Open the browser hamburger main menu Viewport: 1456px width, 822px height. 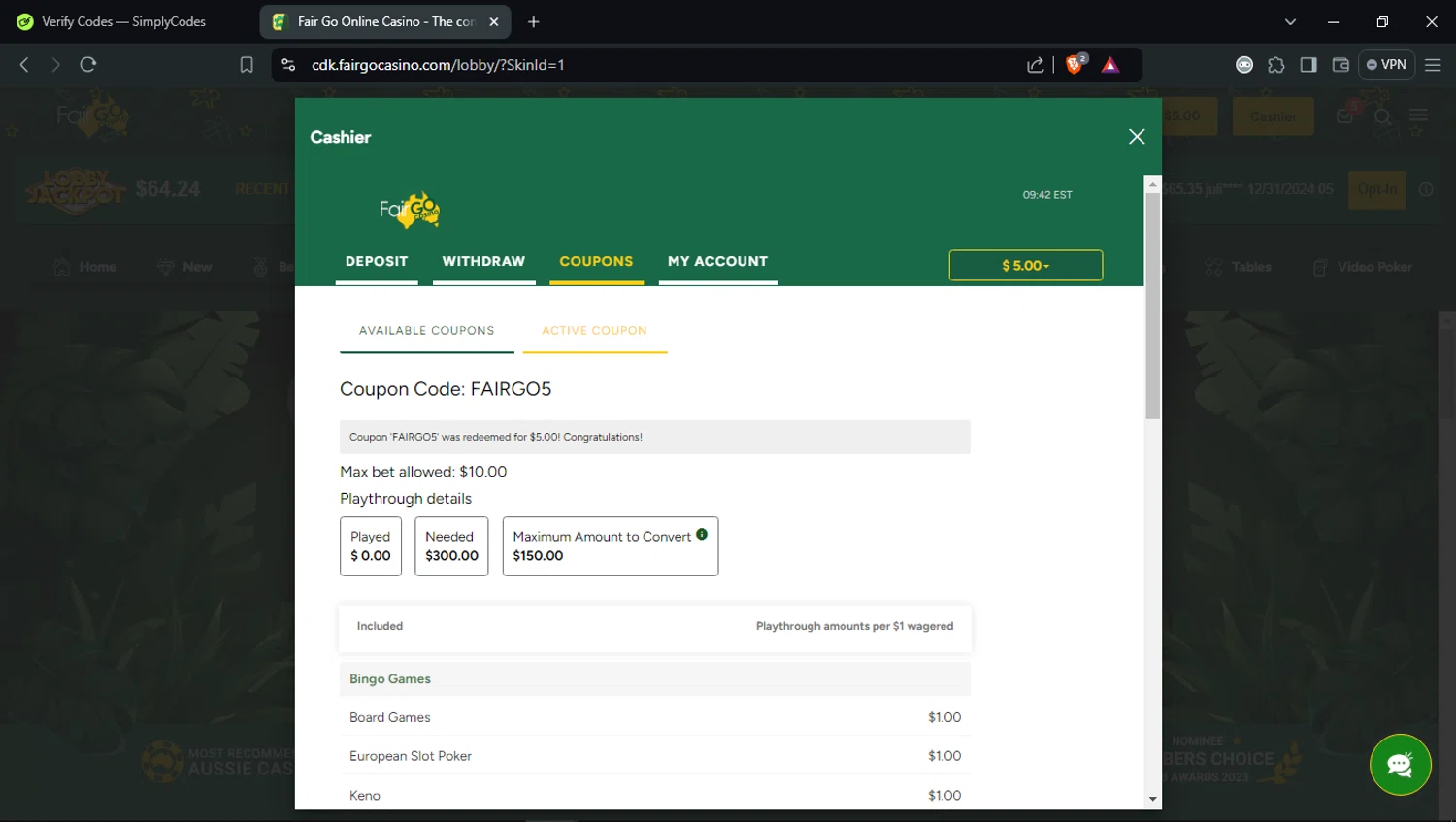coord(1433,65)
